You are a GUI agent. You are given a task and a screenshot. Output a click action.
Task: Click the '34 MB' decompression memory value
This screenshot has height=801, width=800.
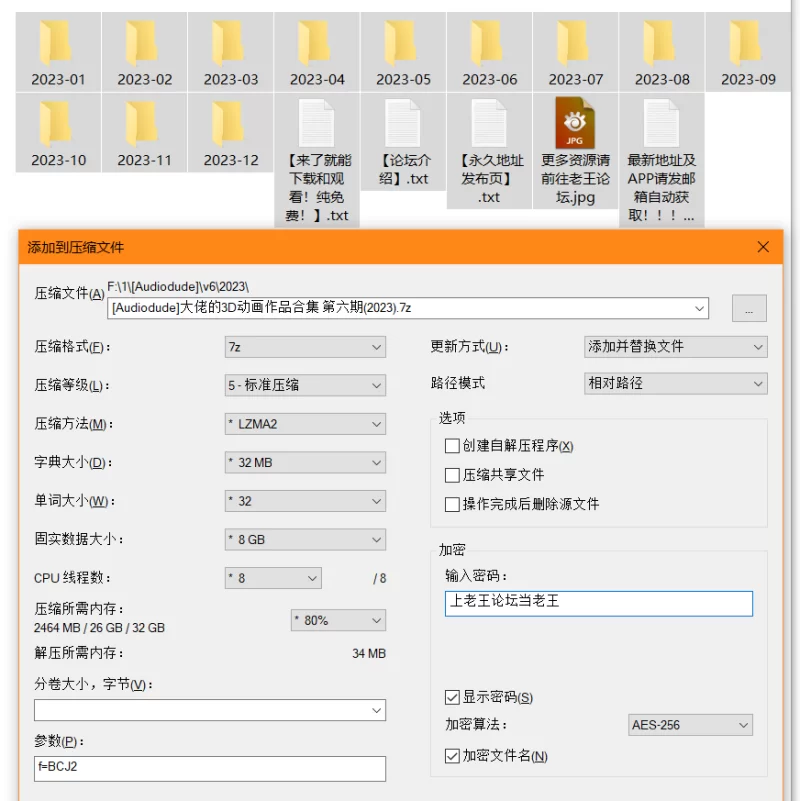point(369,653)
